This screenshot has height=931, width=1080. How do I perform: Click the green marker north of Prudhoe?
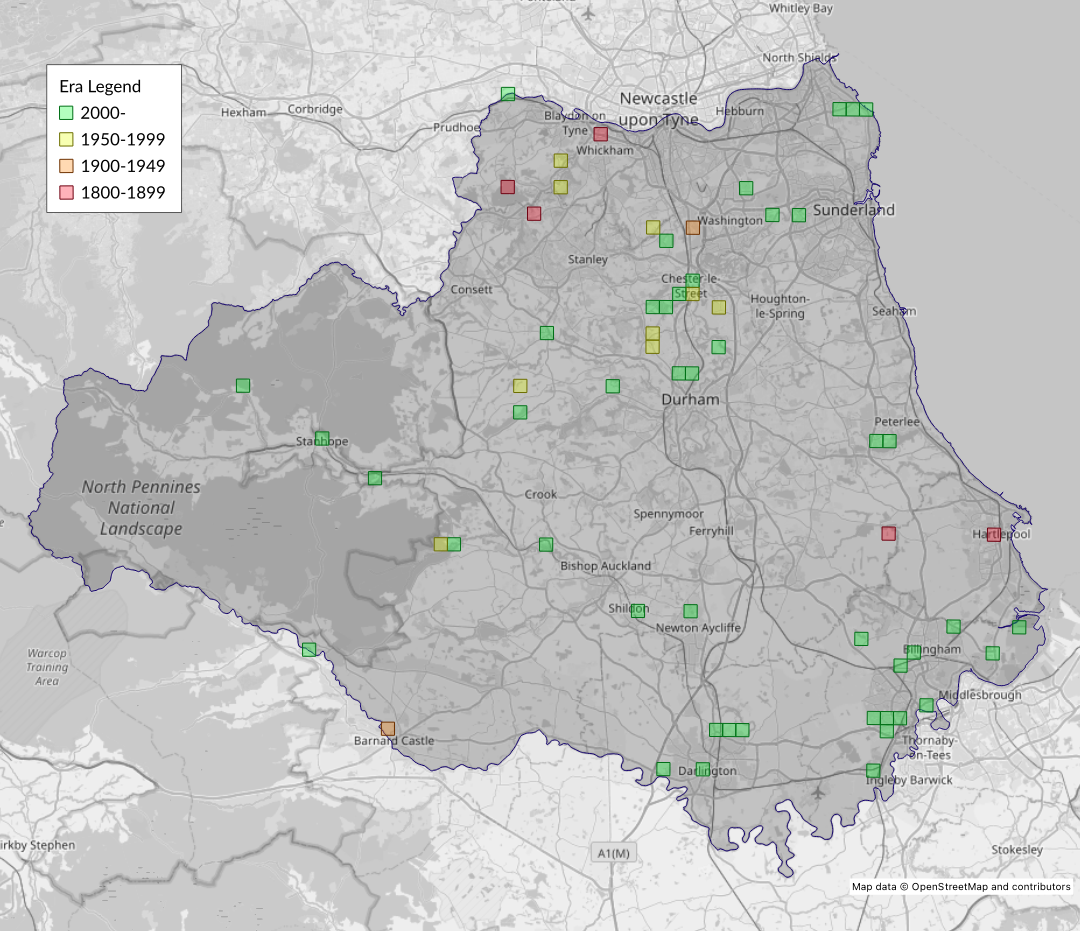click(508, 94)
